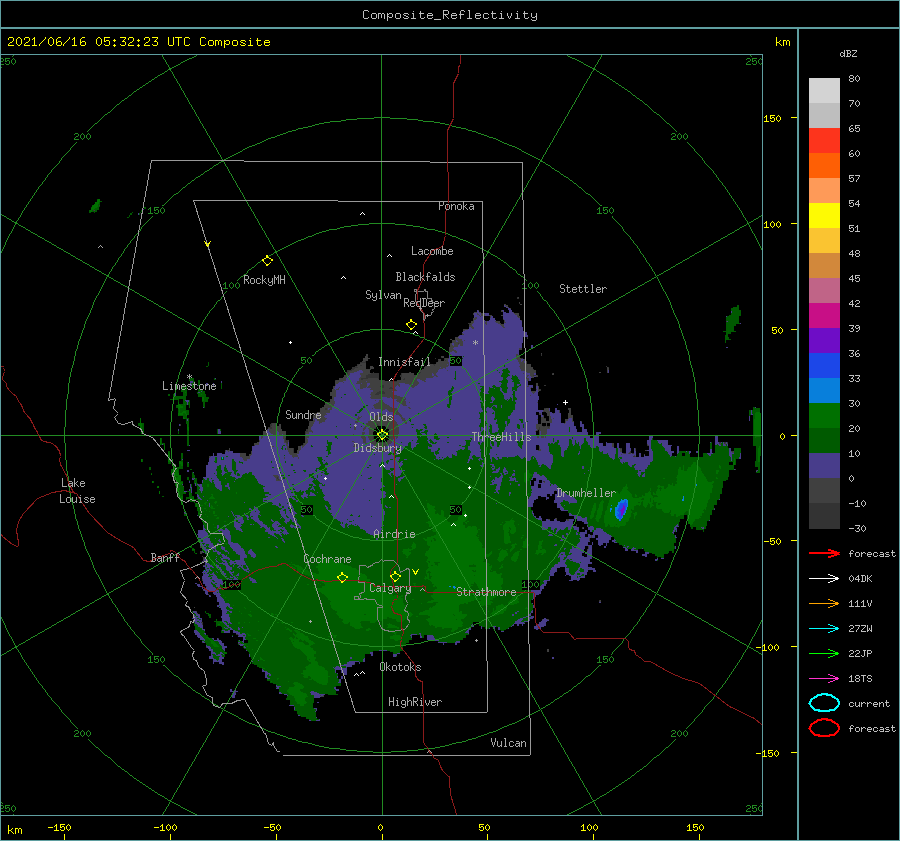Click the Airdrie city label

pyautogui.click(x=394, y=534)
